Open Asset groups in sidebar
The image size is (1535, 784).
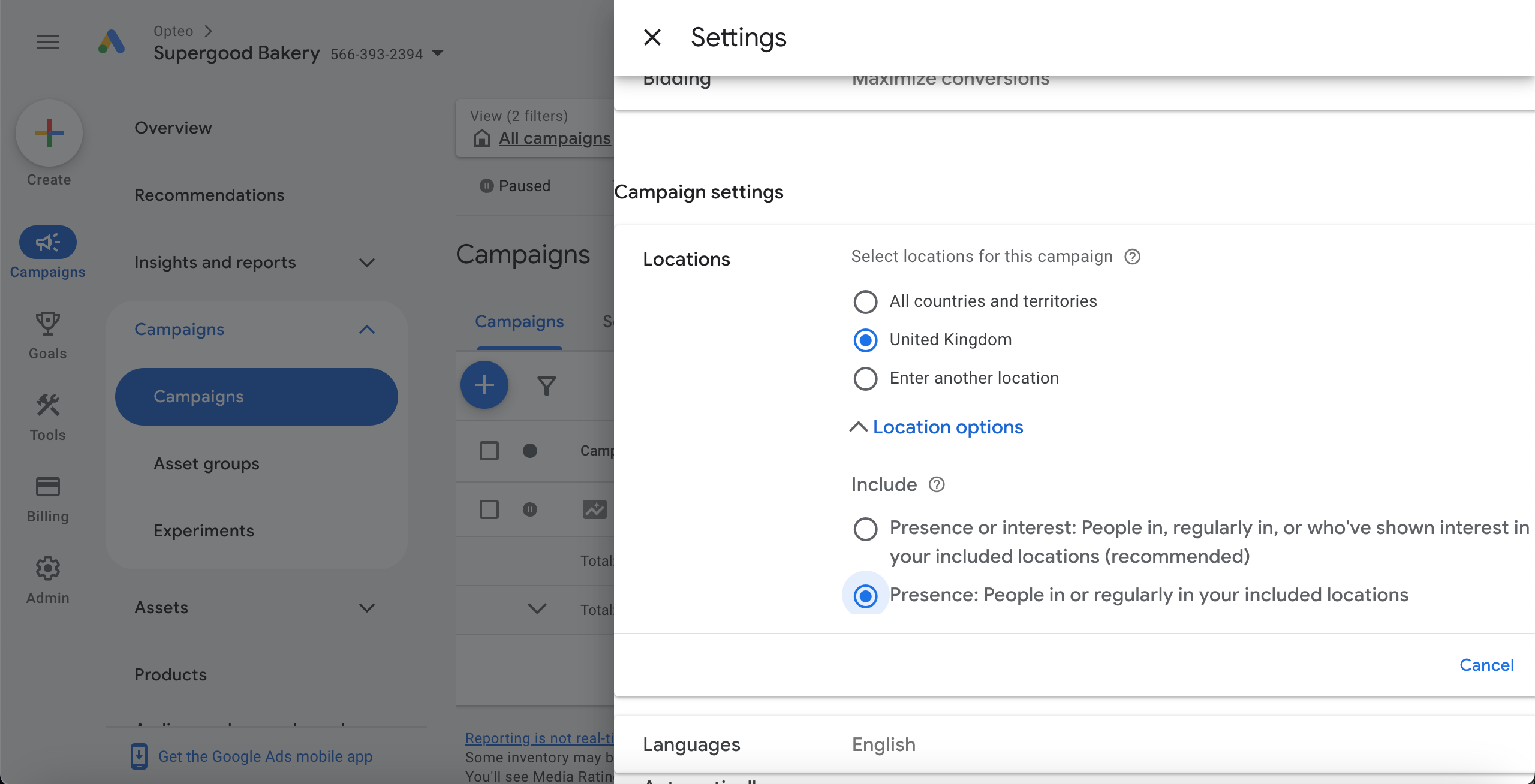(206, 464)
